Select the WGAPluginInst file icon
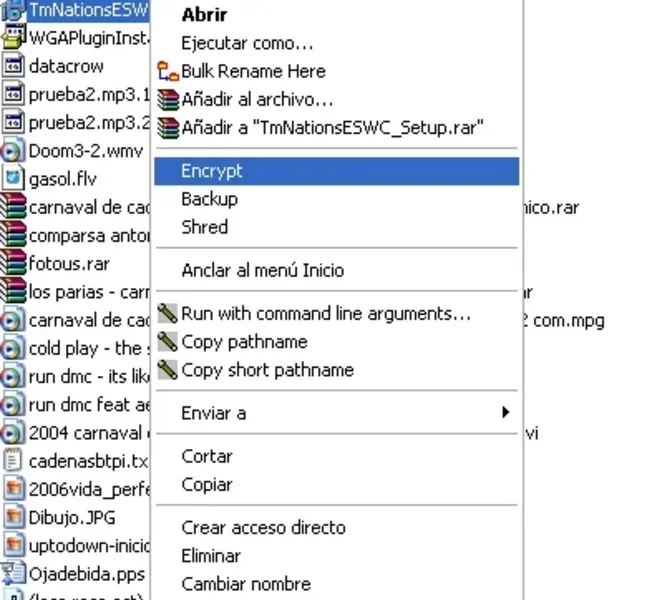The image size is (647, 600). [x=12, y=37]
